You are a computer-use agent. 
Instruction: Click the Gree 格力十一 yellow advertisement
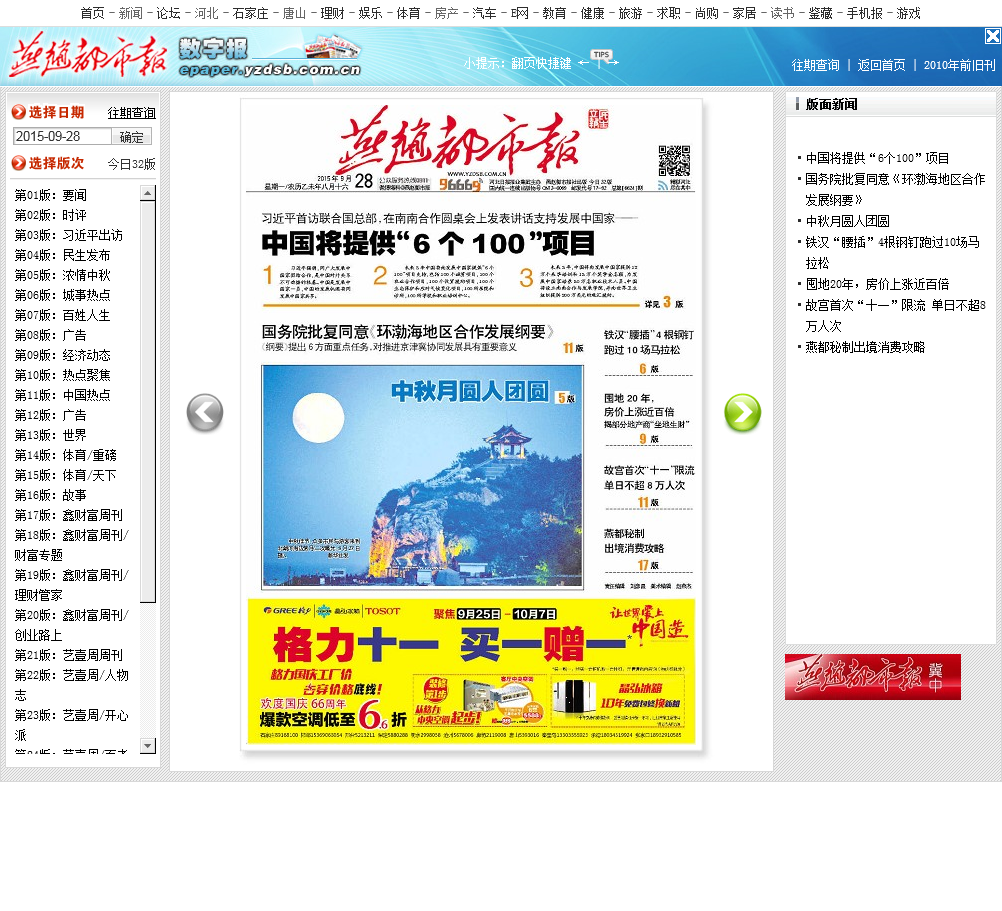(471, 672)
